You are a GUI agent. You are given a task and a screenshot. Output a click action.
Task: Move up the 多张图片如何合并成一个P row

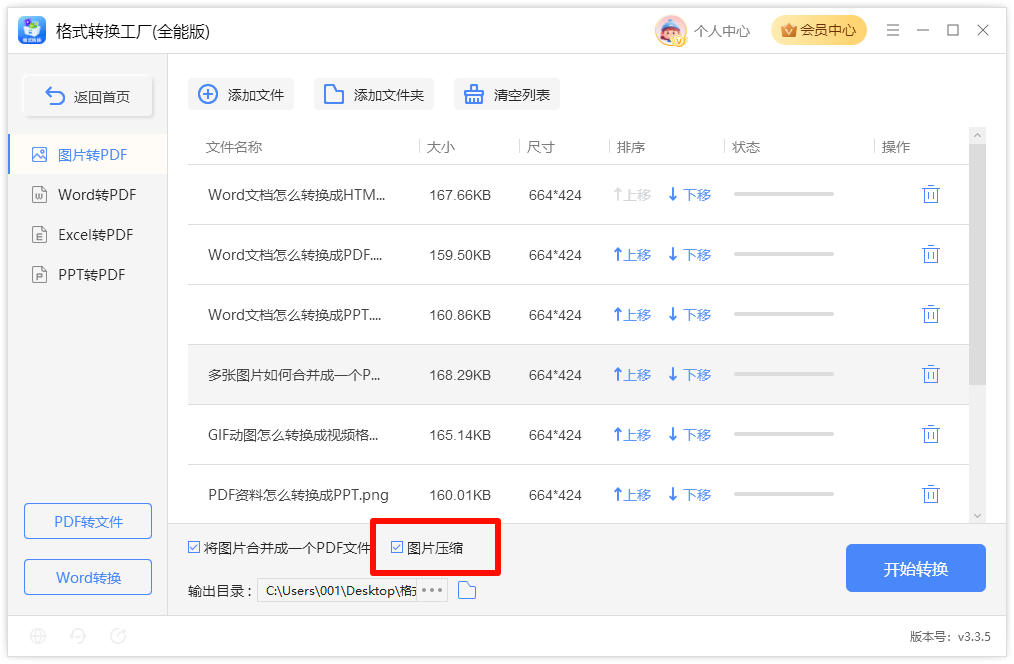pos(632,375)
